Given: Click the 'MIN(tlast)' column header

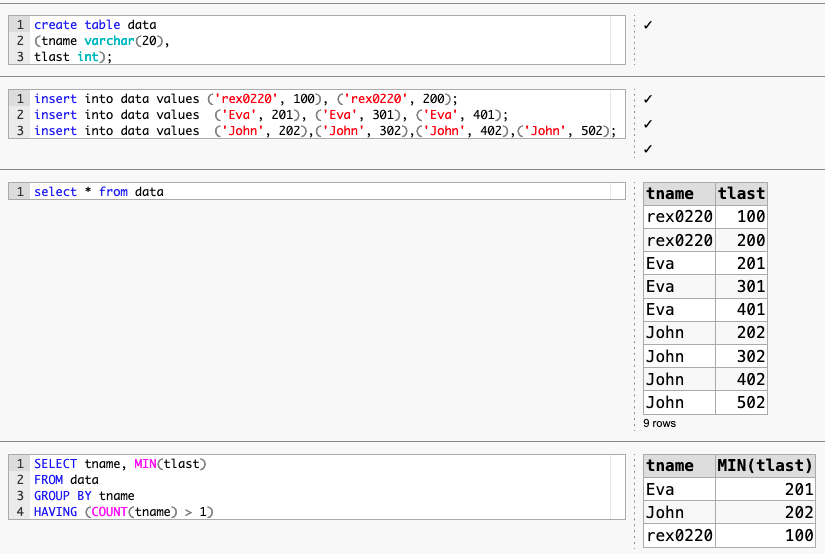Looking at the screenshot, I should [x=765, y=466].
